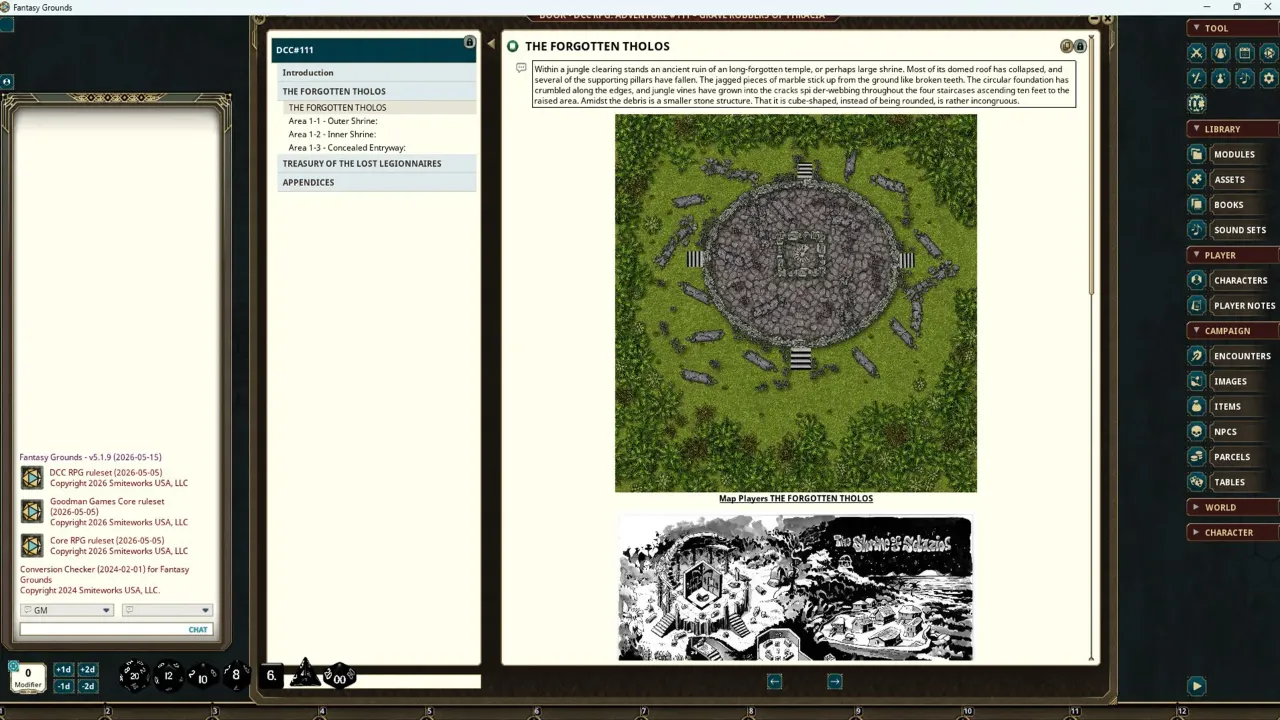Open the Shrine of Selazios black-and-white illustration
Viewport: 1280px width, 720px height.
pos(796,588)
